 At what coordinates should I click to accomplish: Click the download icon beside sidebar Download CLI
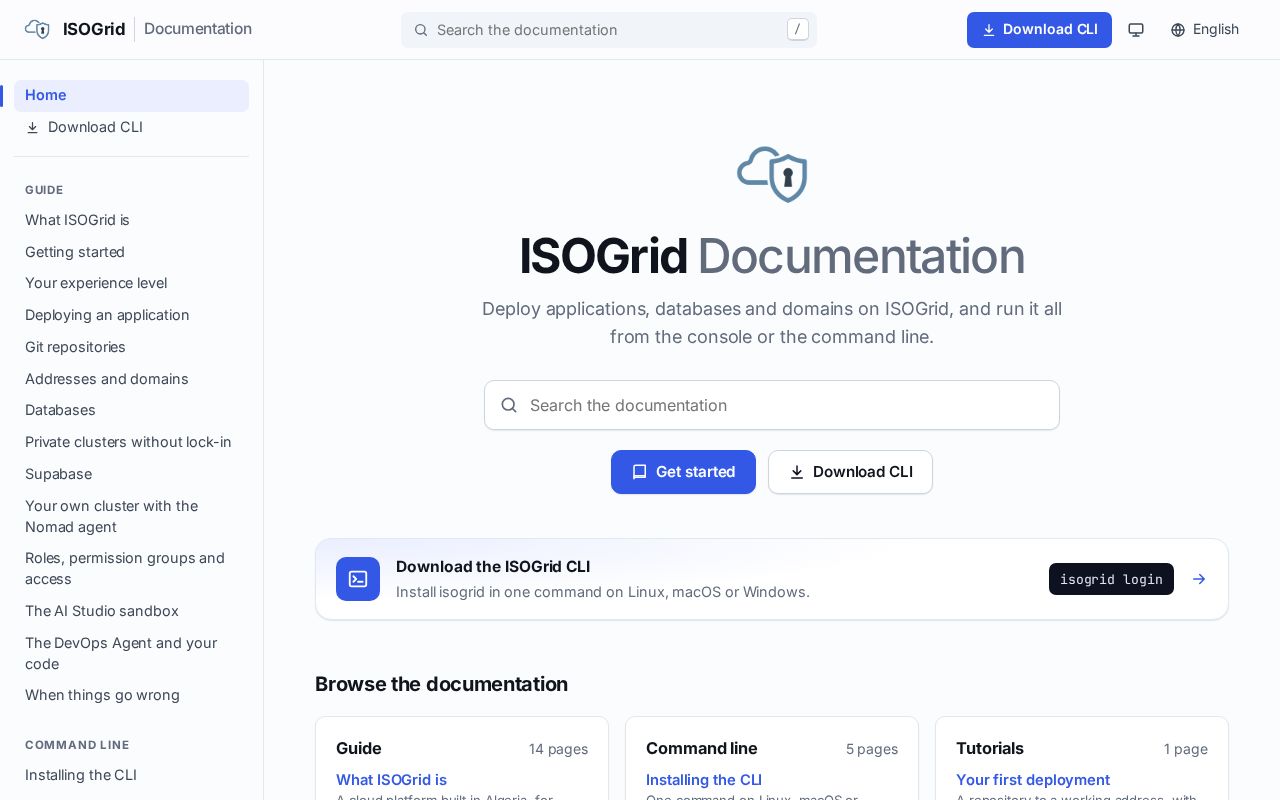coord(32,127)
